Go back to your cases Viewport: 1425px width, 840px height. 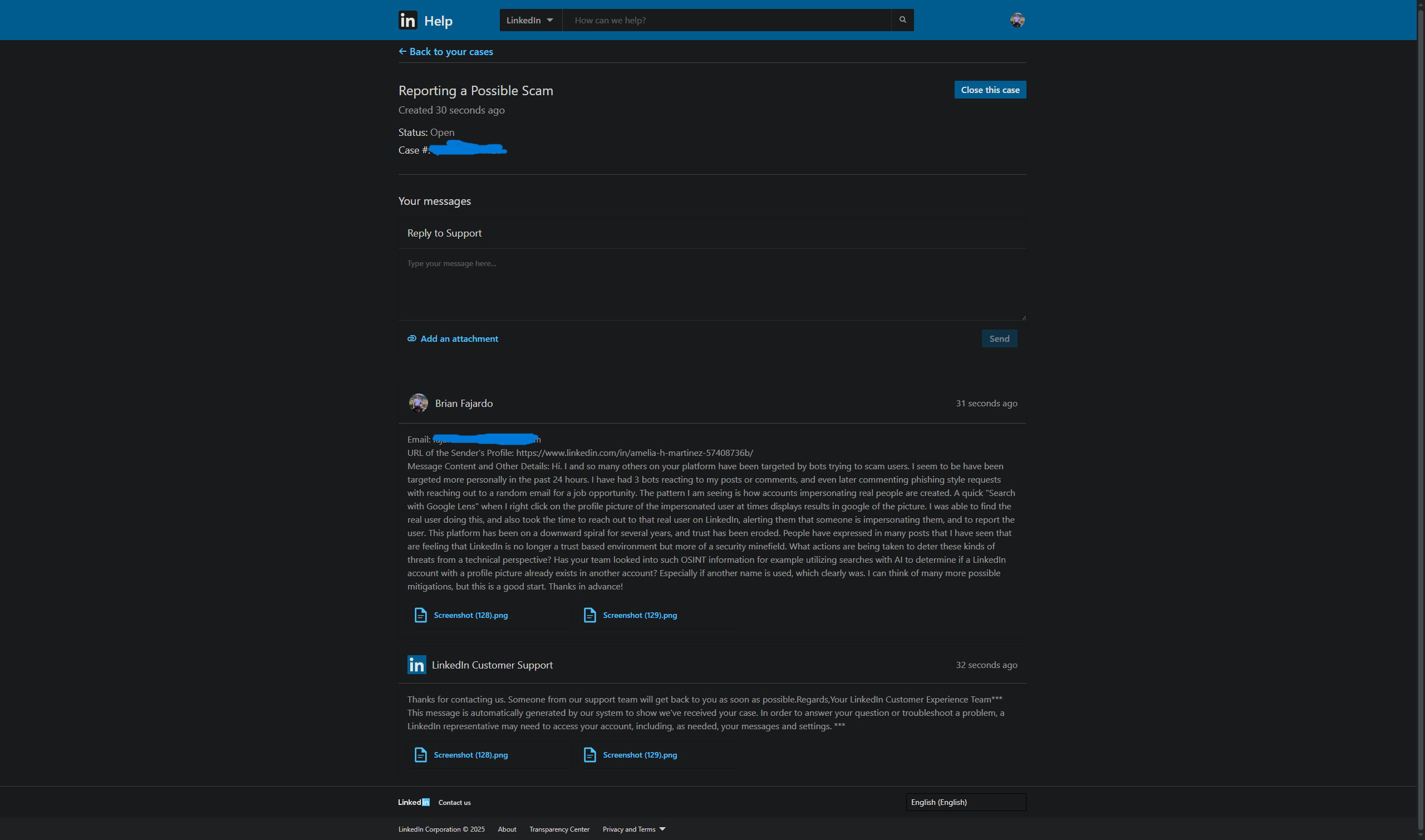pyautogui.click(x=446, y=52)
